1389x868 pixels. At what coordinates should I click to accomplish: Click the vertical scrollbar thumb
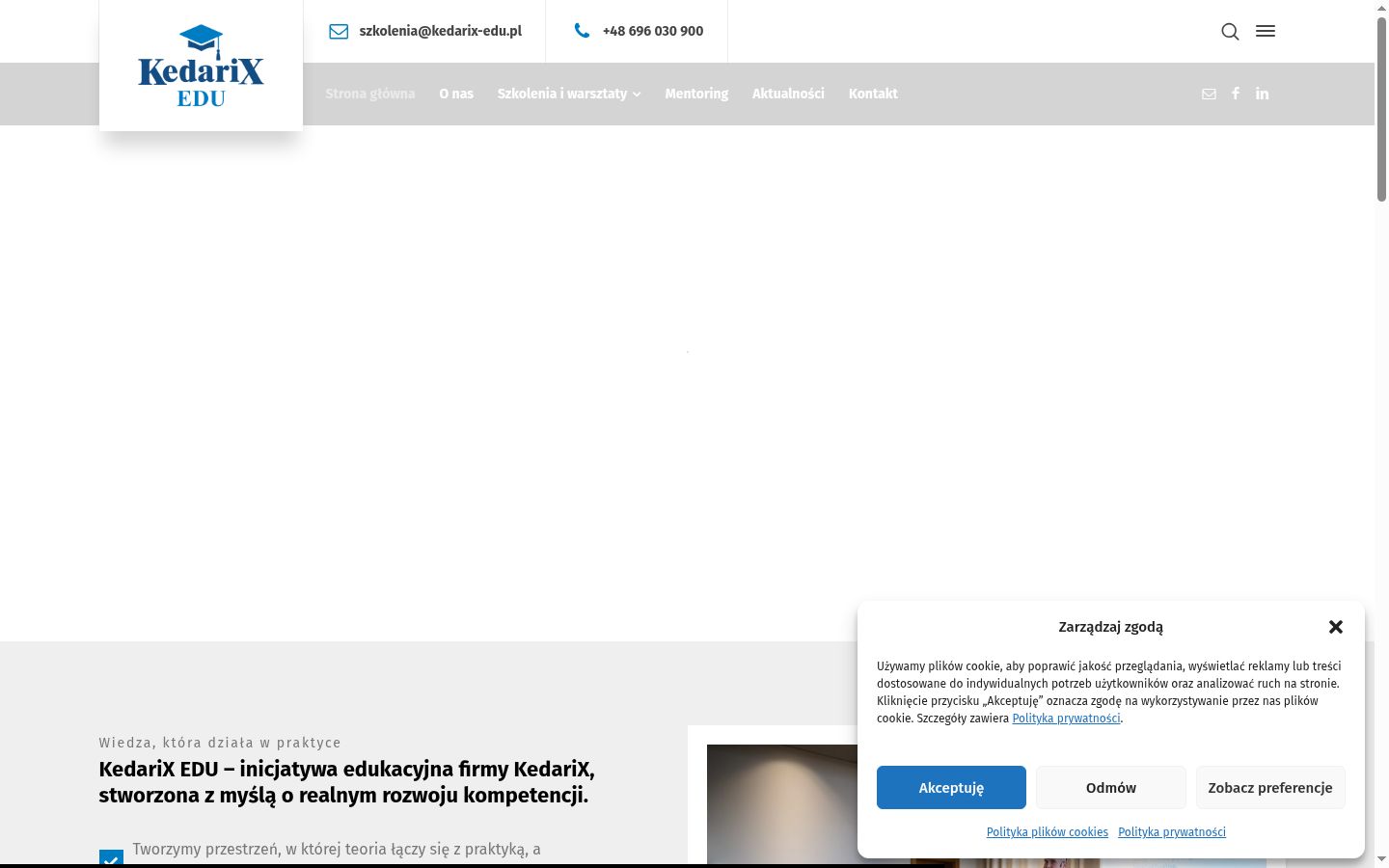(x=1381, y=108)
